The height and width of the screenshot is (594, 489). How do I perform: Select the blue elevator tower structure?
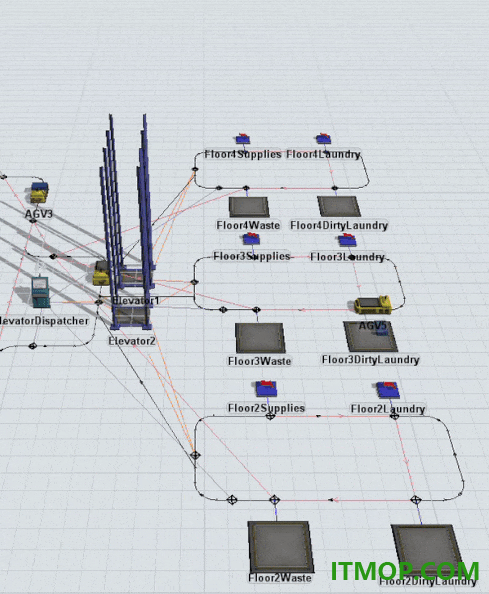coord(127,222)
